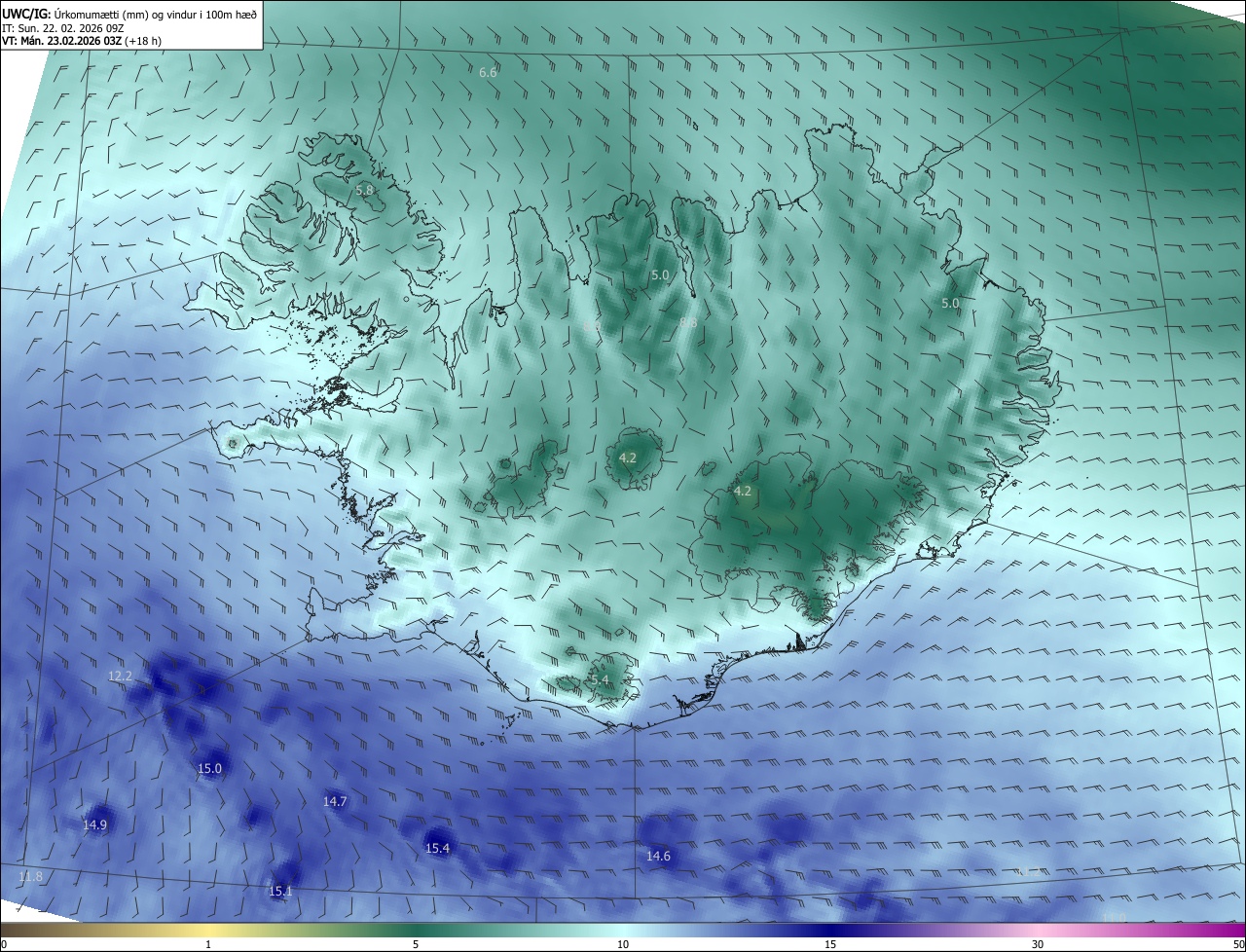Click the 12.2 value over the ocean
This screenshot has height=952, width=1246.
pos(120,676)
